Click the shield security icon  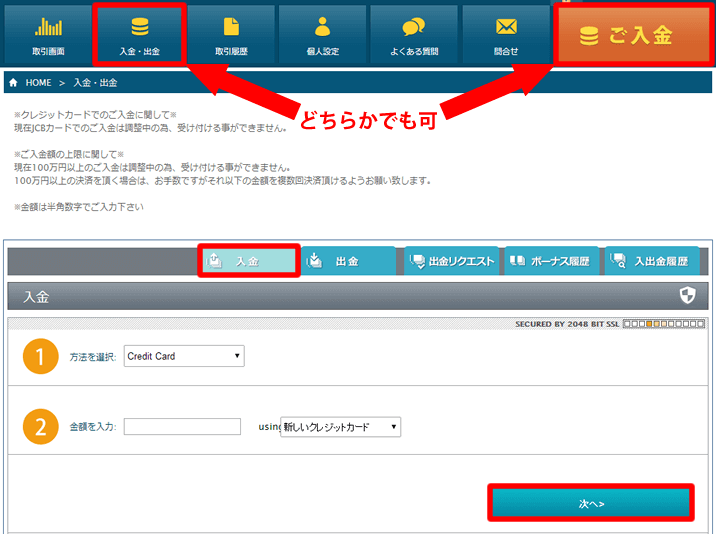pyautogui.click(x=687, y=295)
